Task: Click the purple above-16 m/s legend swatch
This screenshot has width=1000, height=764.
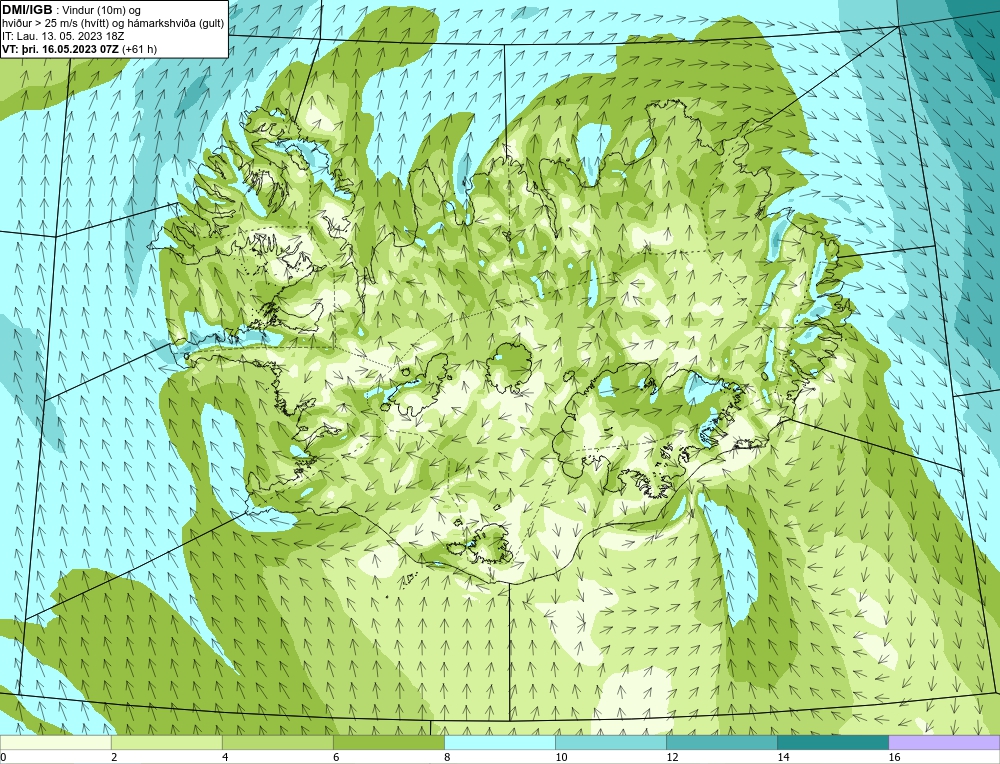Action: [x=944, y=743]
